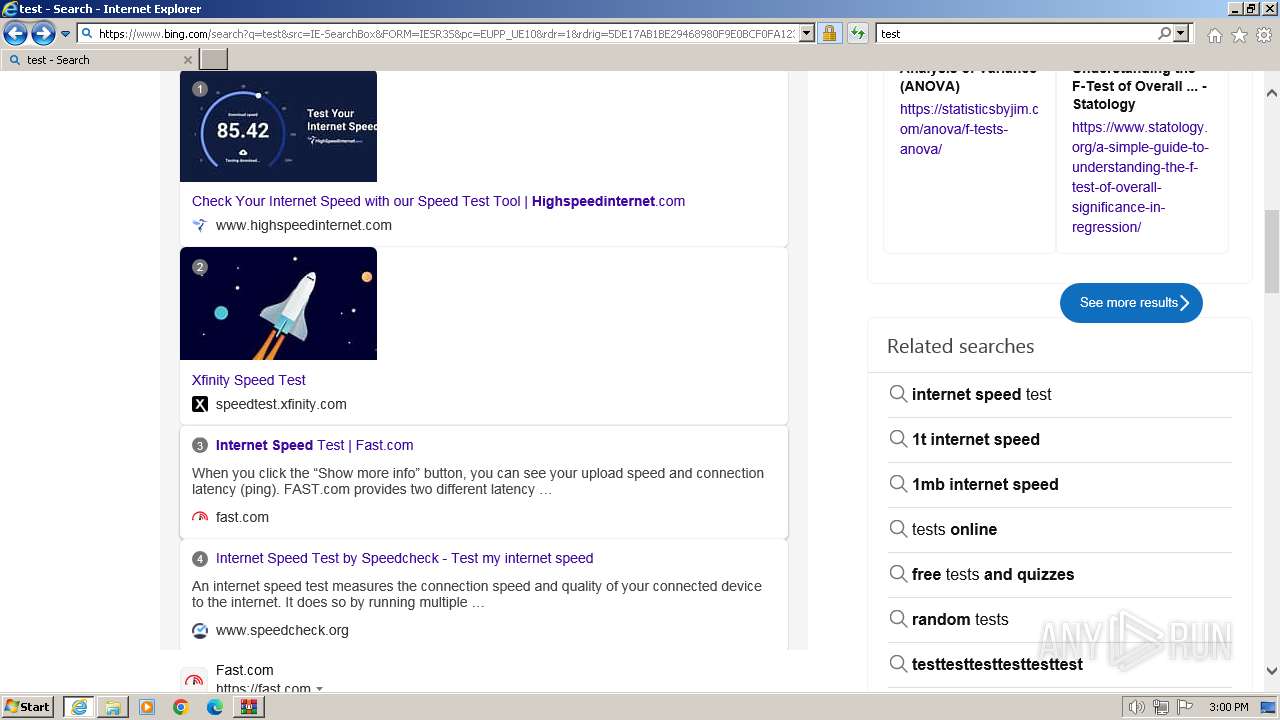Click the 3:00 PM system clock
1280x720 pixels.
coord(1228,707)
